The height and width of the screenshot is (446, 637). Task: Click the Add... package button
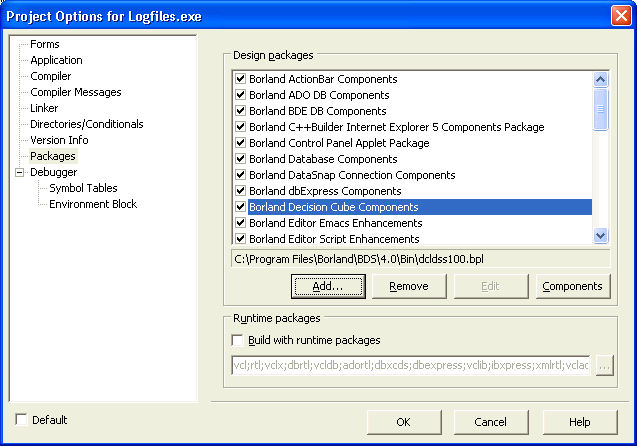pos(328,286)
